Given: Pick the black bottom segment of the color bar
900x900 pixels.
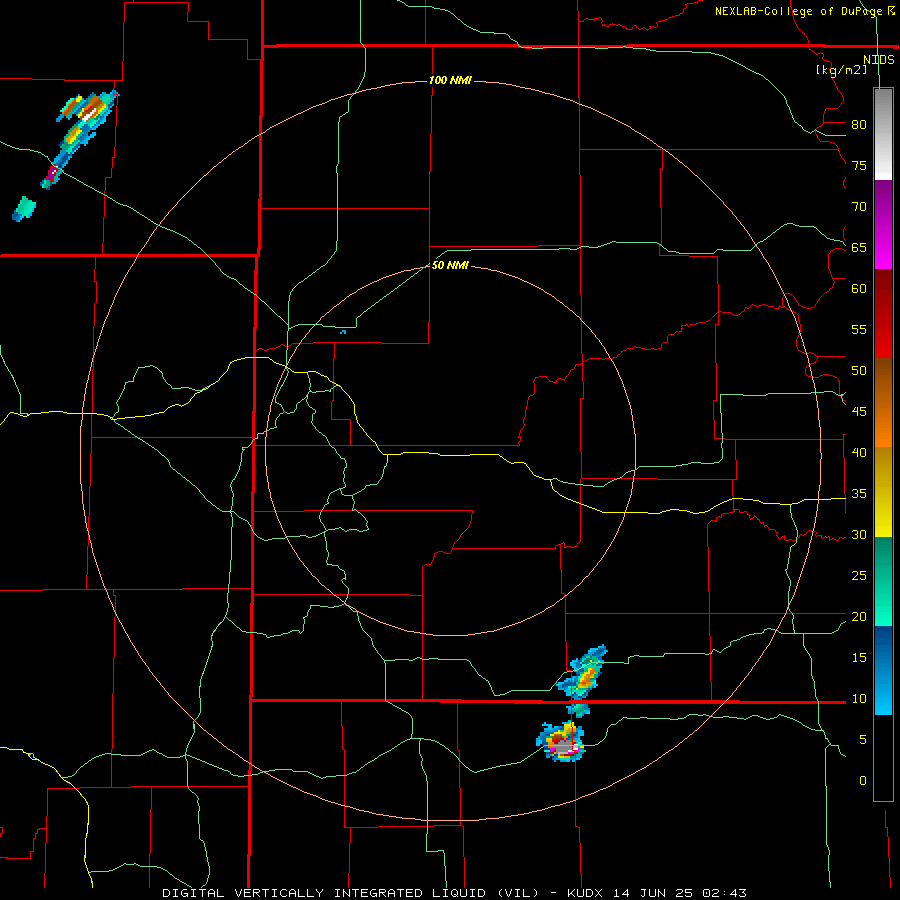Looking at the screenshot, I should [x=883, y=758].
